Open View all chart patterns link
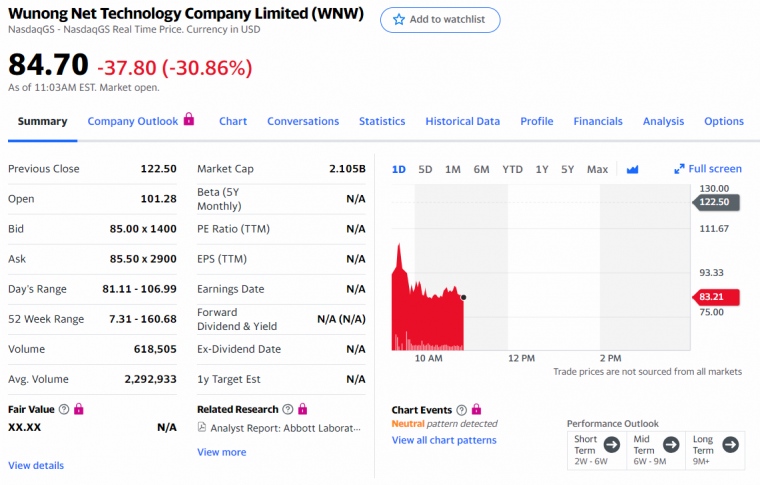Image resolution: width=760 pixels, height=485 pixels. [x=444, y=440]
